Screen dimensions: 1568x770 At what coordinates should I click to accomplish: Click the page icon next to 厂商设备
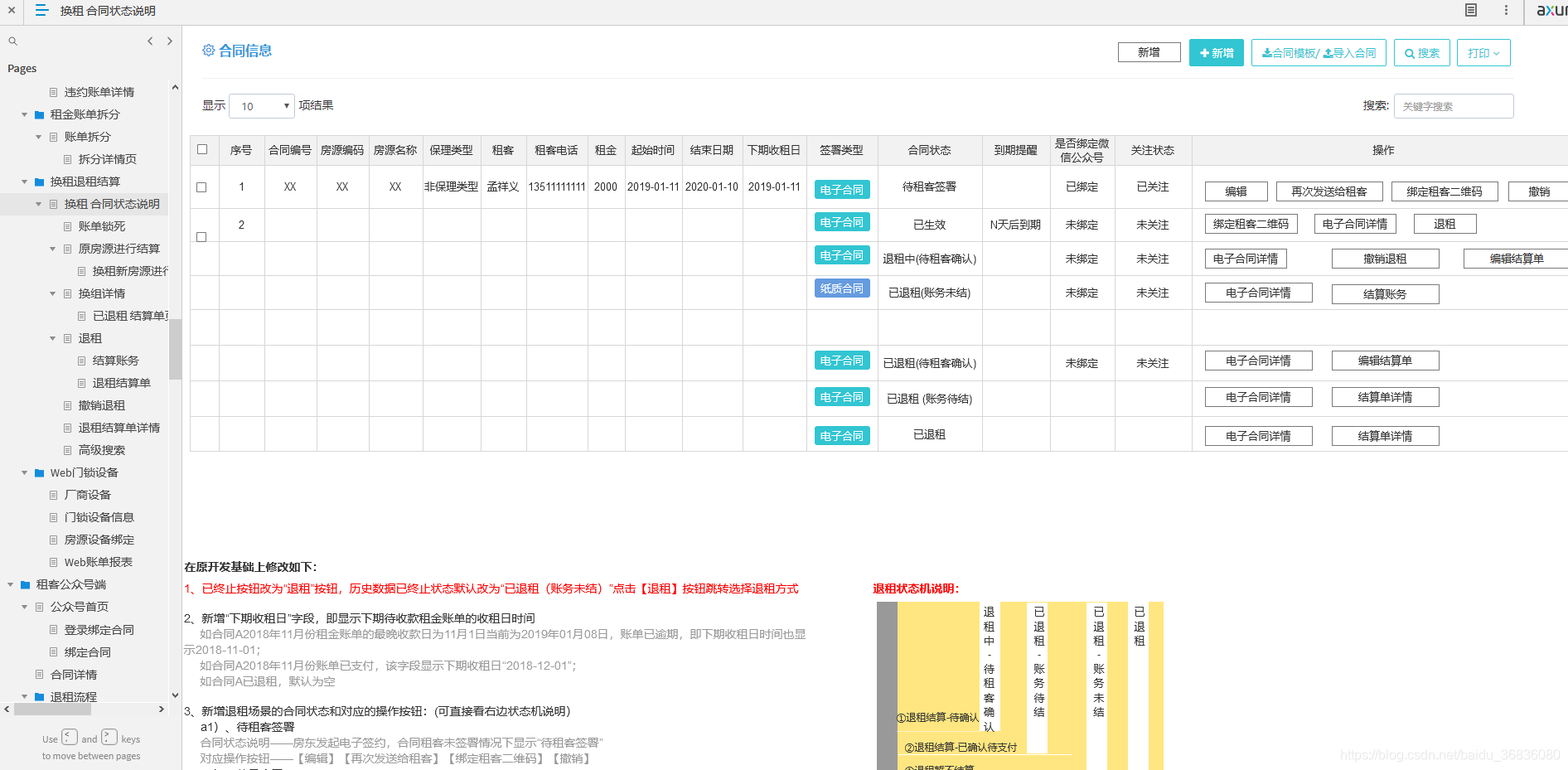pyautogui.click(x=54, y=495)
